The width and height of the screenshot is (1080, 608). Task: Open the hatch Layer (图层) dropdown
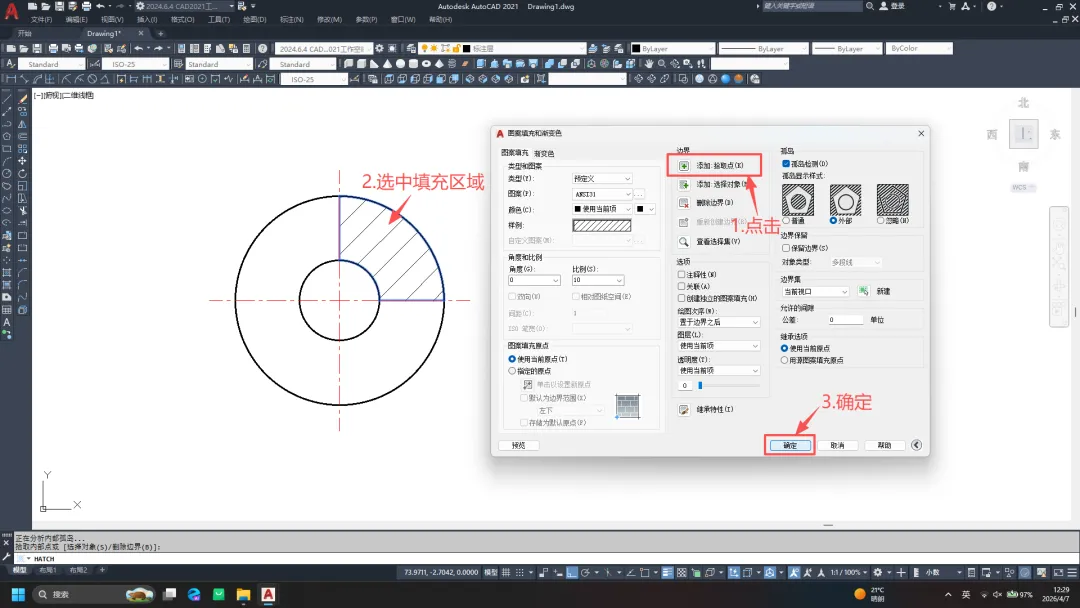coord(718,346)
